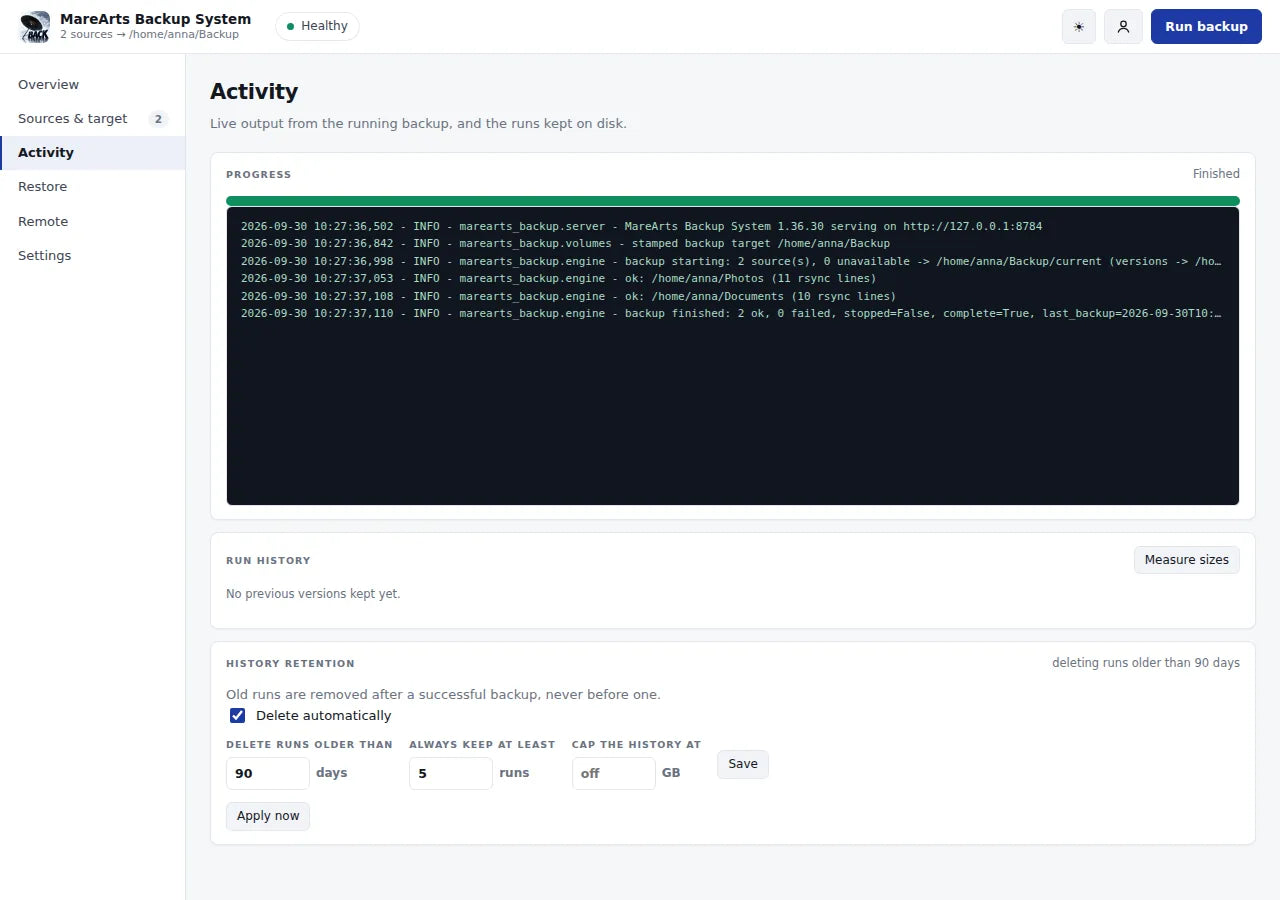Click the Healthy status indicator
This screenshot has width=1280, height=900.
(317, 26)
